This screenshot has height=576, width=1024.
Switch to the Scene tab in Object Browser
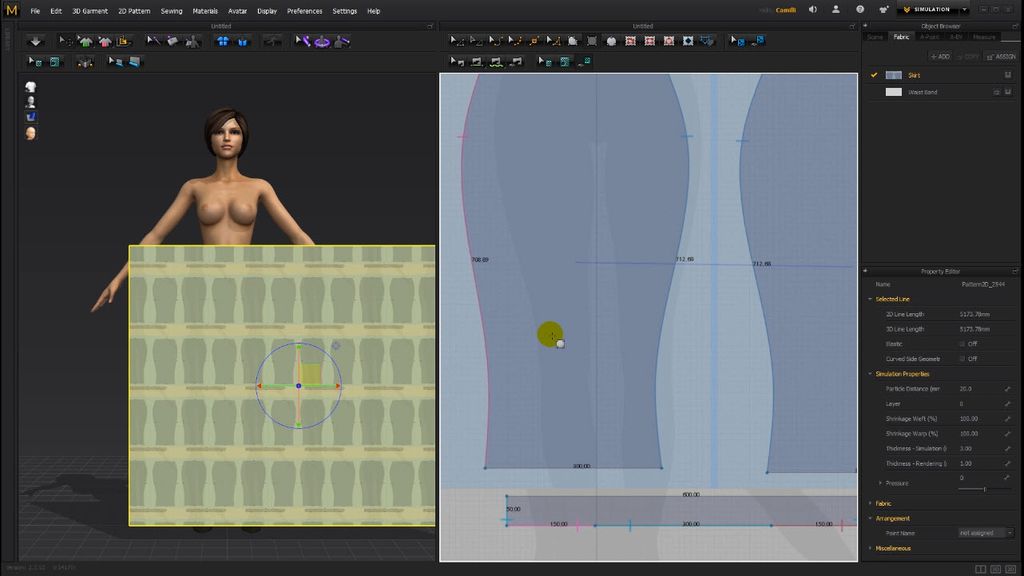875,37
